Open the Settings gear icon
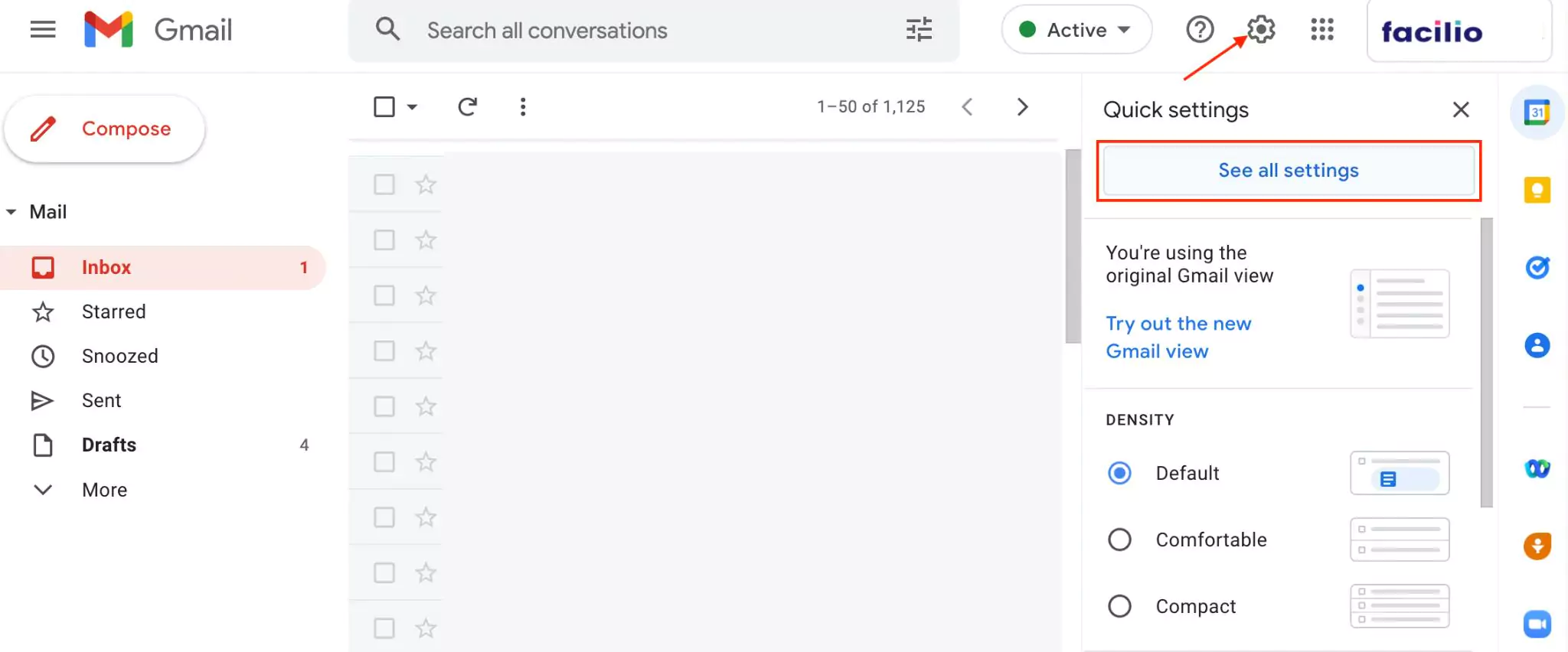Image resolution: width=1568 pixels, height=652 pixels. 1261,30
